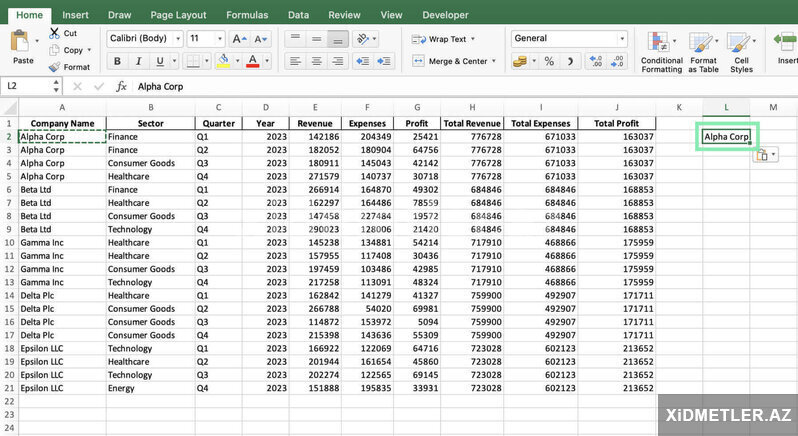798x436 pixels.
Task: Apply comma style format
Action: 571,62
